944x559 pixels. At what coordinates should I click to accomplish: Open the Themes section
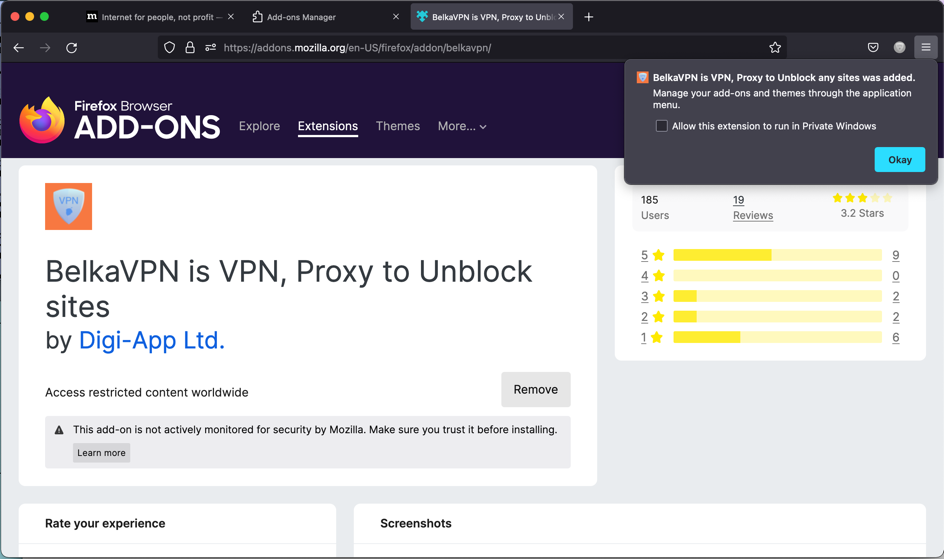point(398,126)
